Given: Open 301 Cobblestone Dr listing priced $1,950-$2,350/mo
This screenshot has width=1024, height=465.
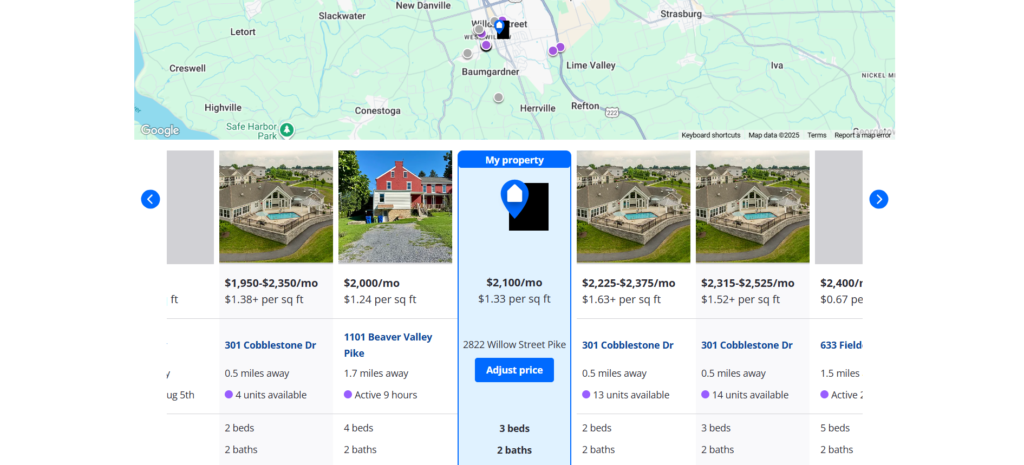Looking at the screenshot, I should click(x=270, y=345).
